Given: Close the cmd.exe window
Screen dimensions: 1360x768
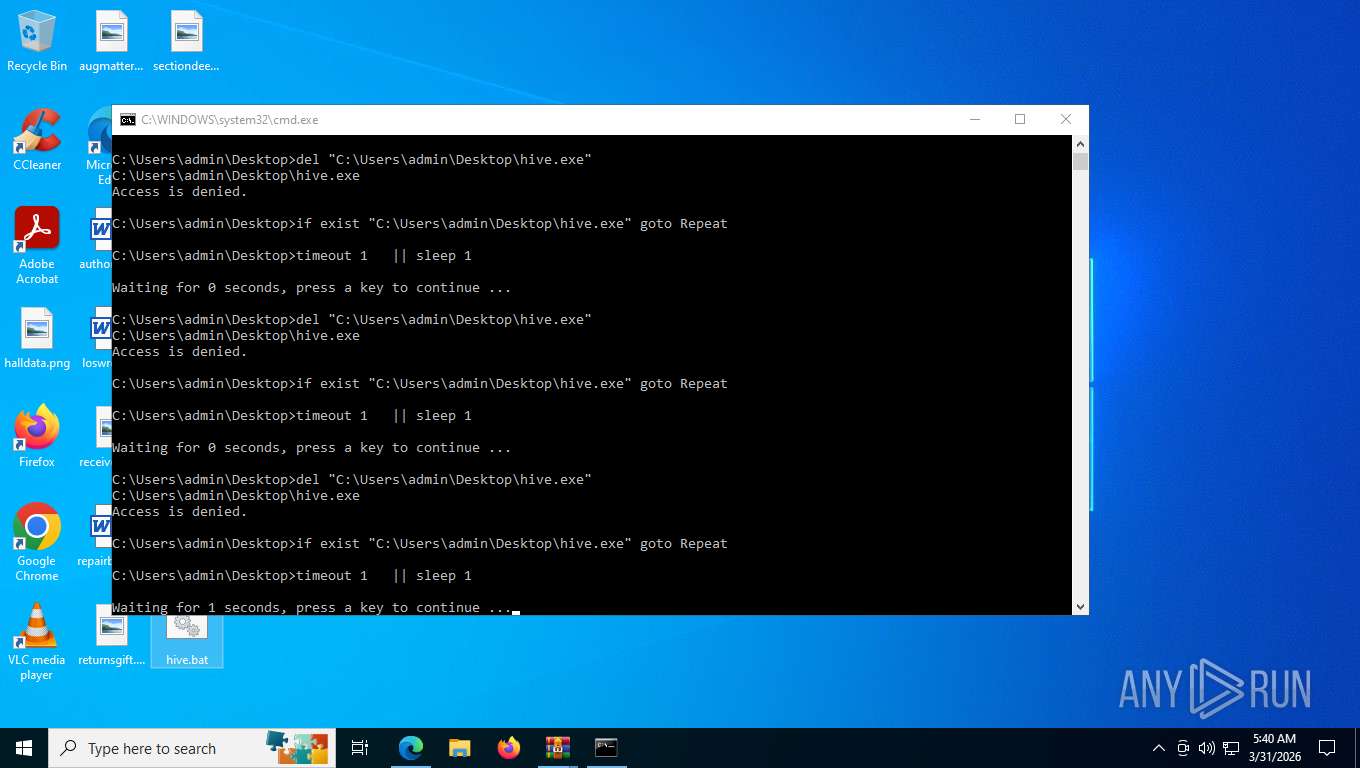Looking at the screenshot, I should (1066, 120).
